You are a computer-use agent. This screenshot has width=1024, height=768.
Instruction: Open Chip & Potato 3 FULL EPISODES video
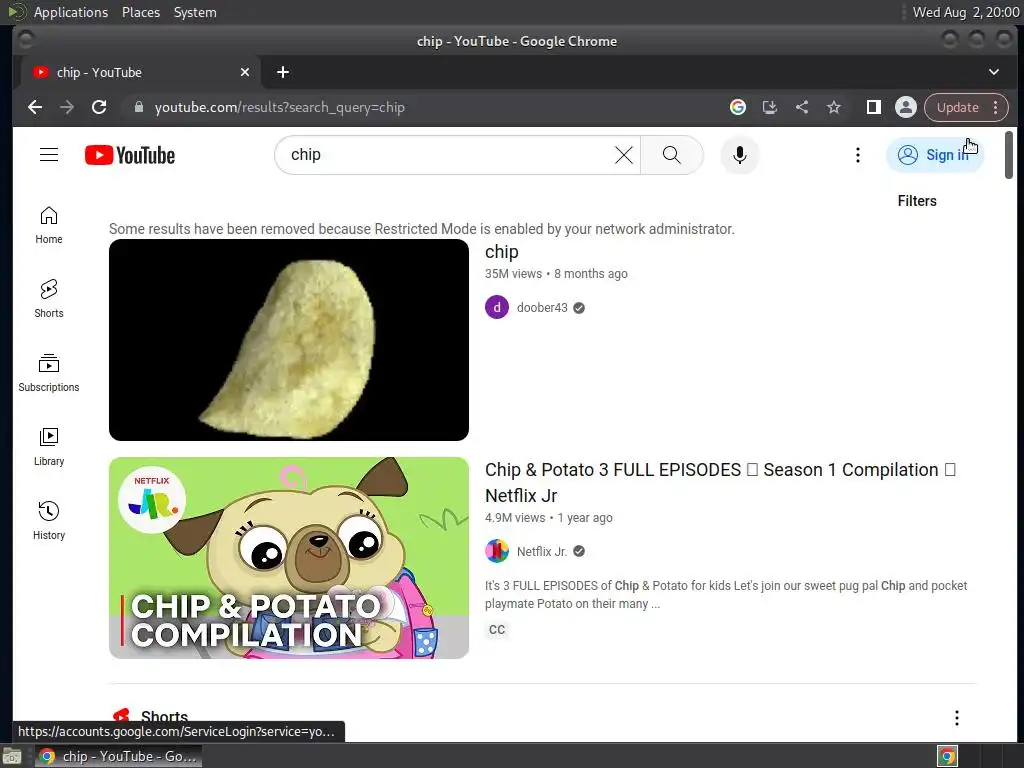[x=720, y=483]
